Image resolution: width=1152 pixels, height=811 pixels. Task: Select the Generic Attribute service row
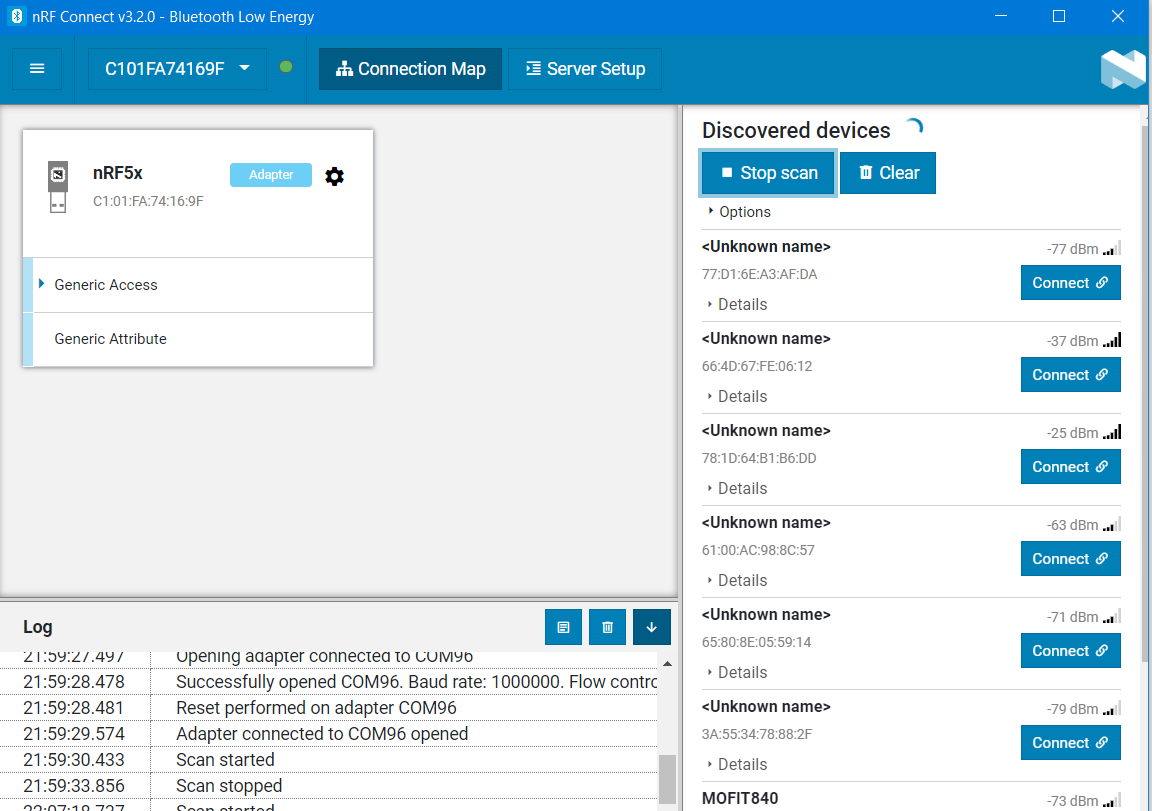click(110, 339)
